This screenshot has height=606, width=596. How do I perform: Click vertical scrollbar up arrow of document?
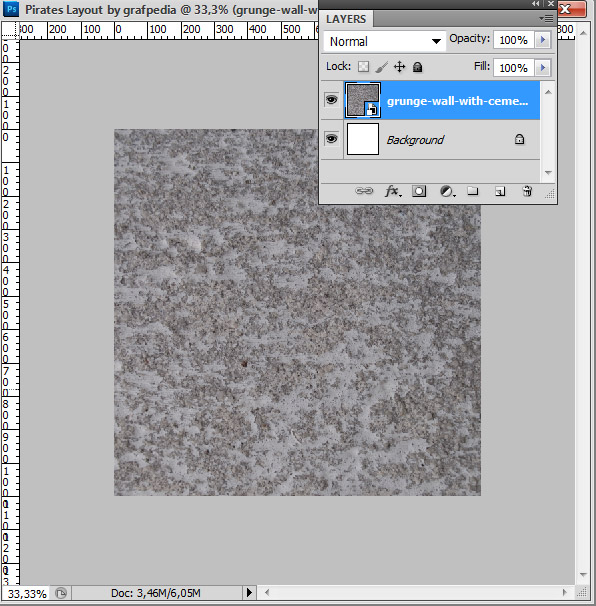[584, 33]
